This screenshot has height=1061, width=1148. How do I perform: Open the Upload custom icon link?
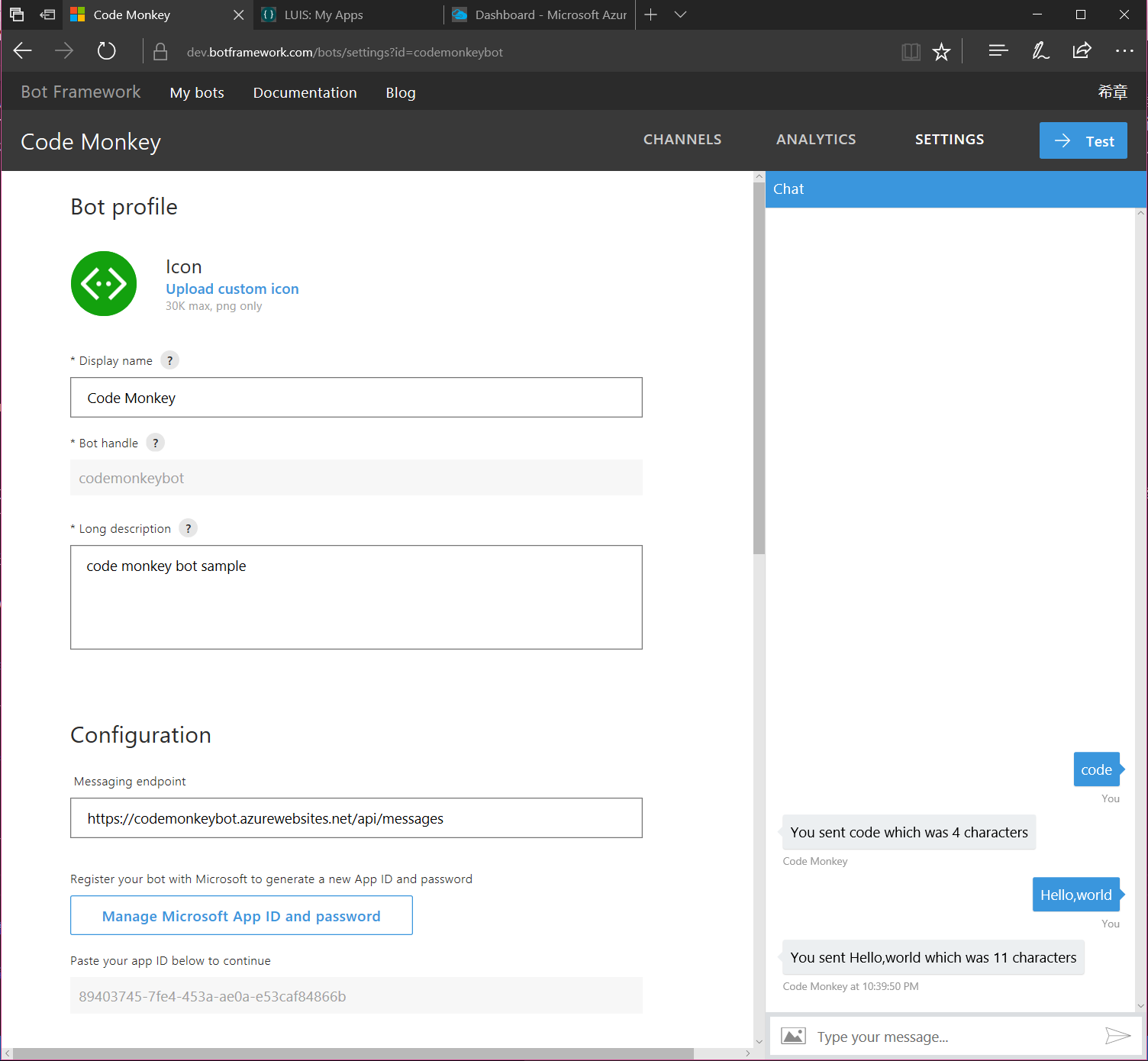[232, 289]
